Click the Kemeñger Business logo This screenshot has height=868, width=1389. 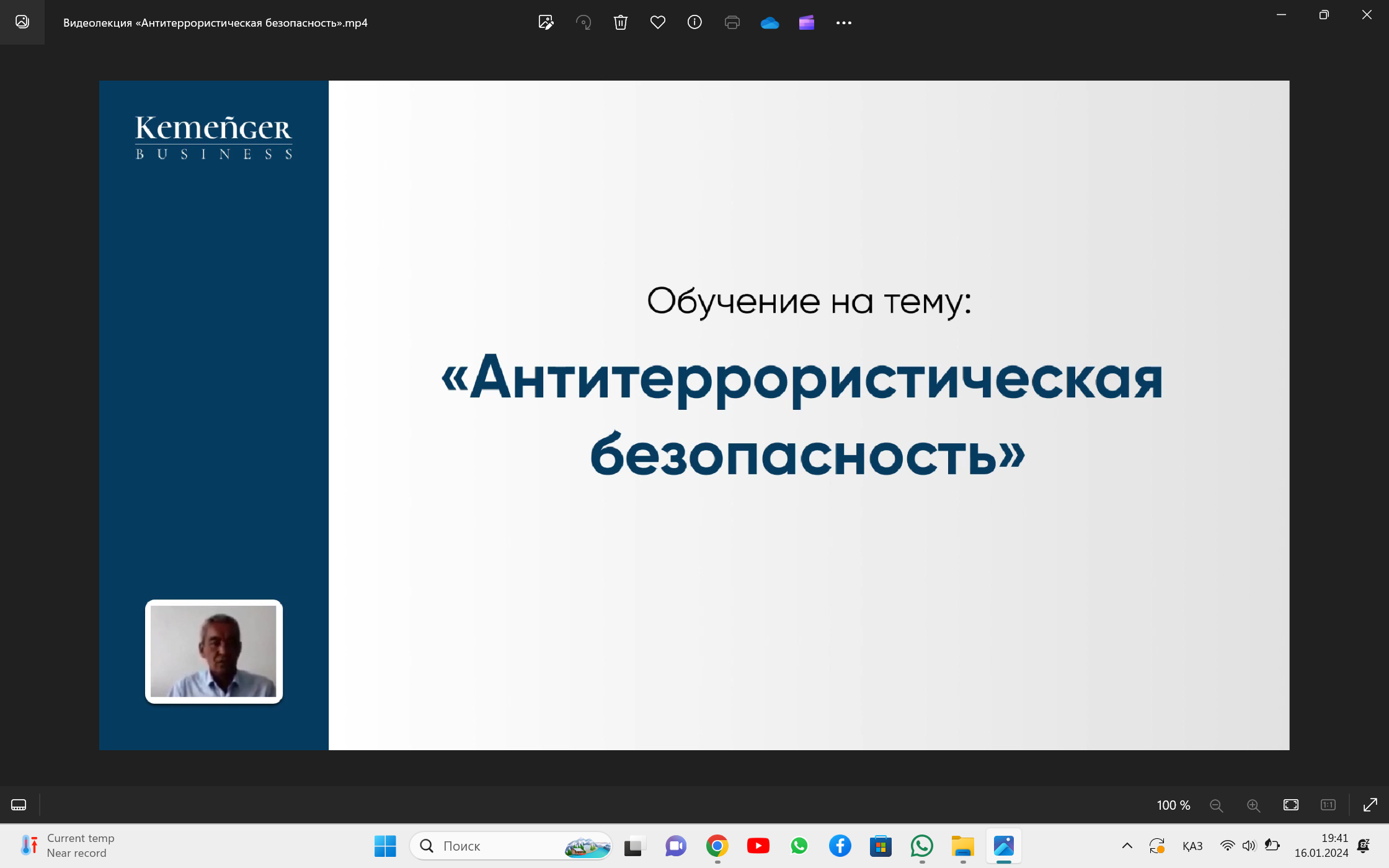[x=214, y=138]
